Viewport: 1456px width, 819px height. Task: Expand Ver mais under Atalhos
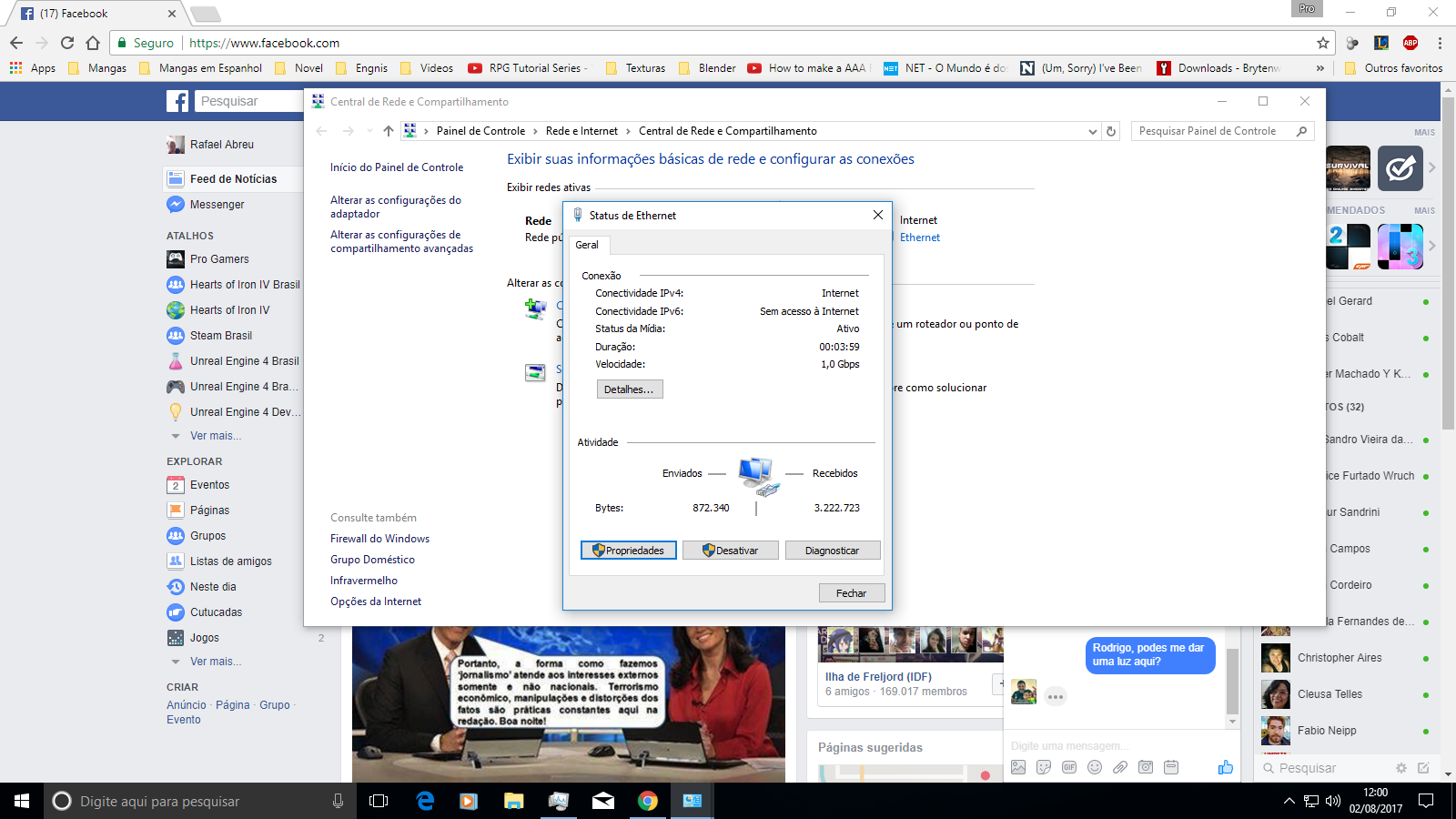tap(216, 436)
